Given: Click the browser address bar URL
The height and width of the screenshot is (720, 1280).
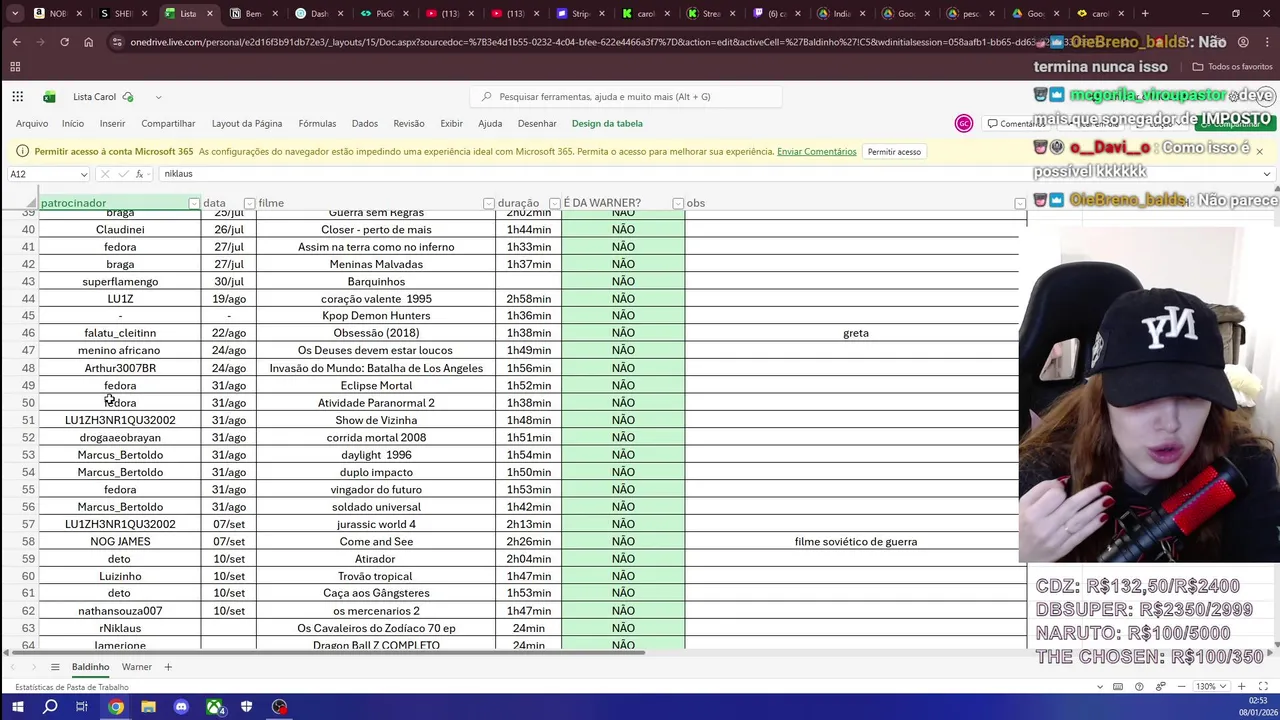Looking at the screenshot, I should 580,42.
